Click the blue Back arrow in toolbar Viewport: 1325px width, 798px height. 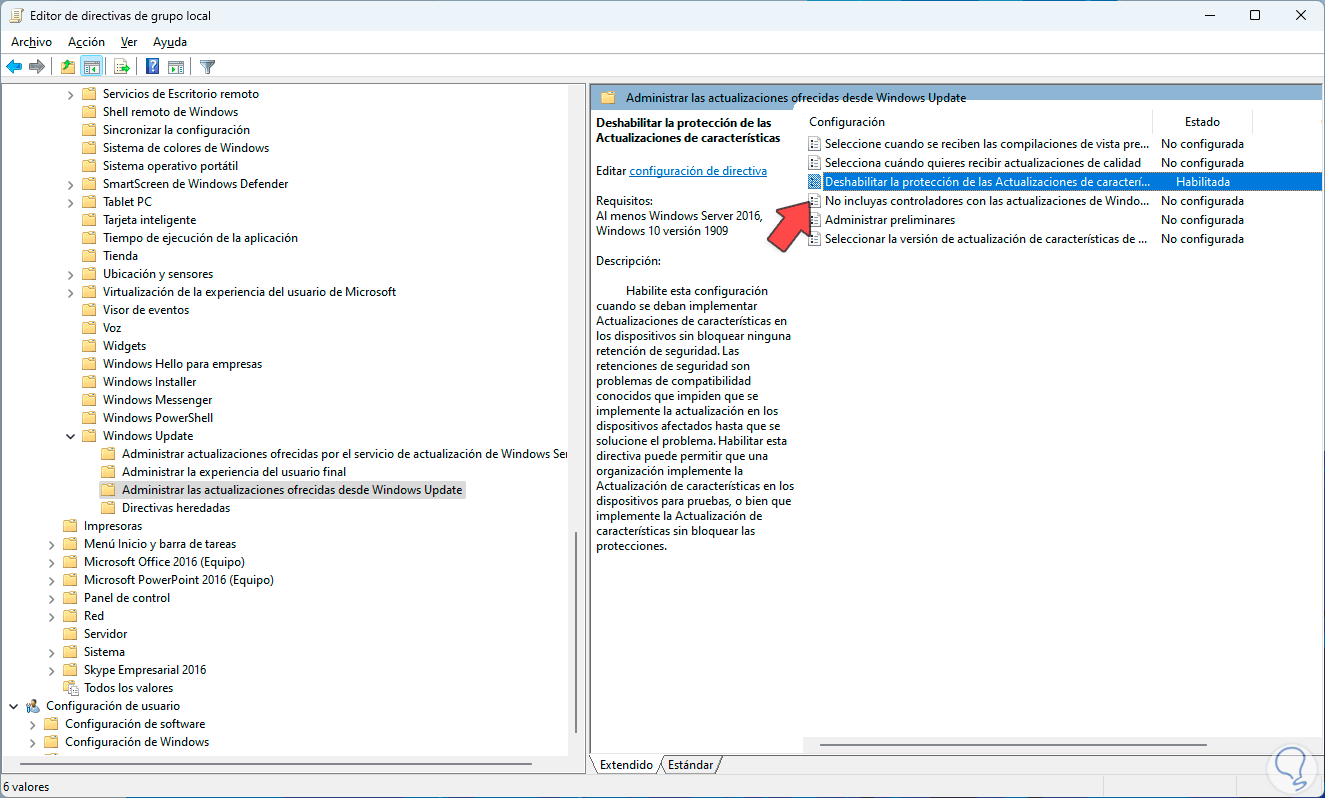click(14, 67)
